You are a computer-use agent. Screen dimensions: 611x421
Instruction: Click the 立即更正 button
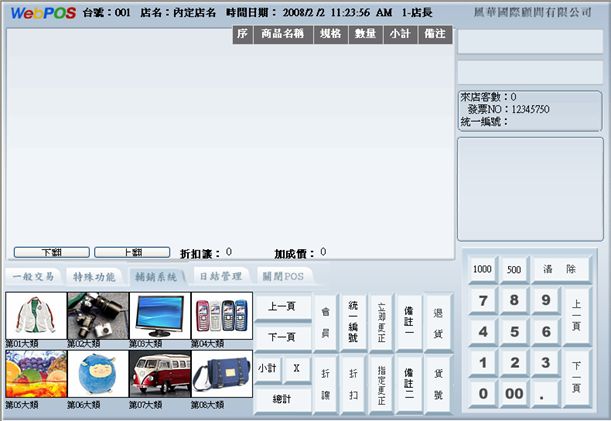tap(381, 322)
